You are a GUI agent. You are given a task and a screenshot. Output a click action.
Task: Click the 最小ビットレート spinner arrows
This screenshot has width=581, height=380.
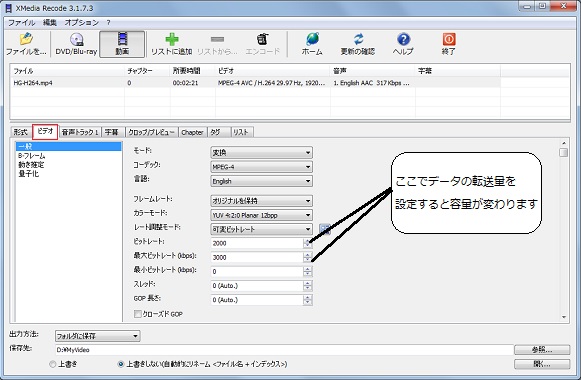(307, 271)
